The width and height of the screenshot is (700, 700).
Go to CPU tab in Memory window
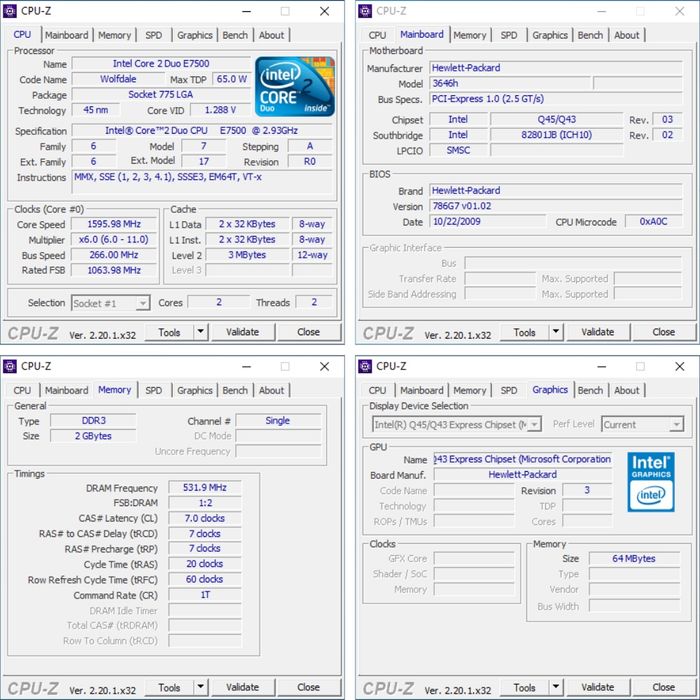pos(22,391)
